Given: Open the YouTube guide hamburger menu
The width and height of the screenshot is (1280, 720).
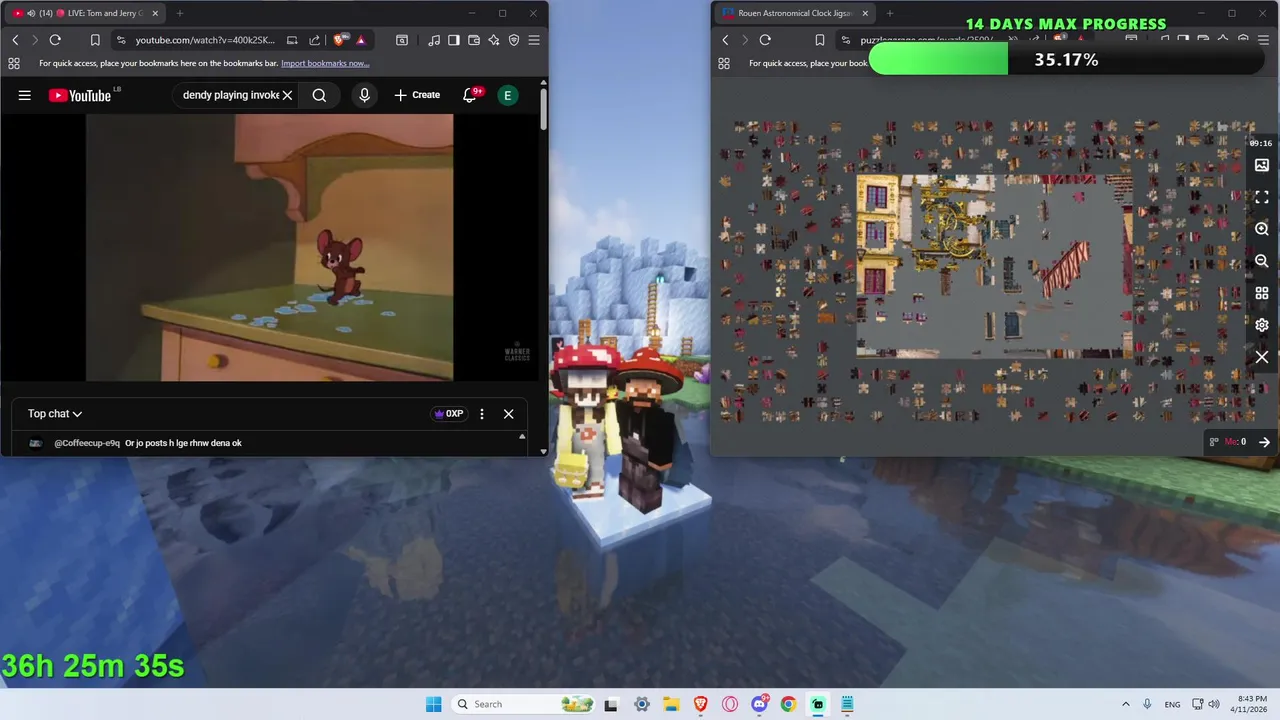Looking at the screenshot, I should [25, 95].
